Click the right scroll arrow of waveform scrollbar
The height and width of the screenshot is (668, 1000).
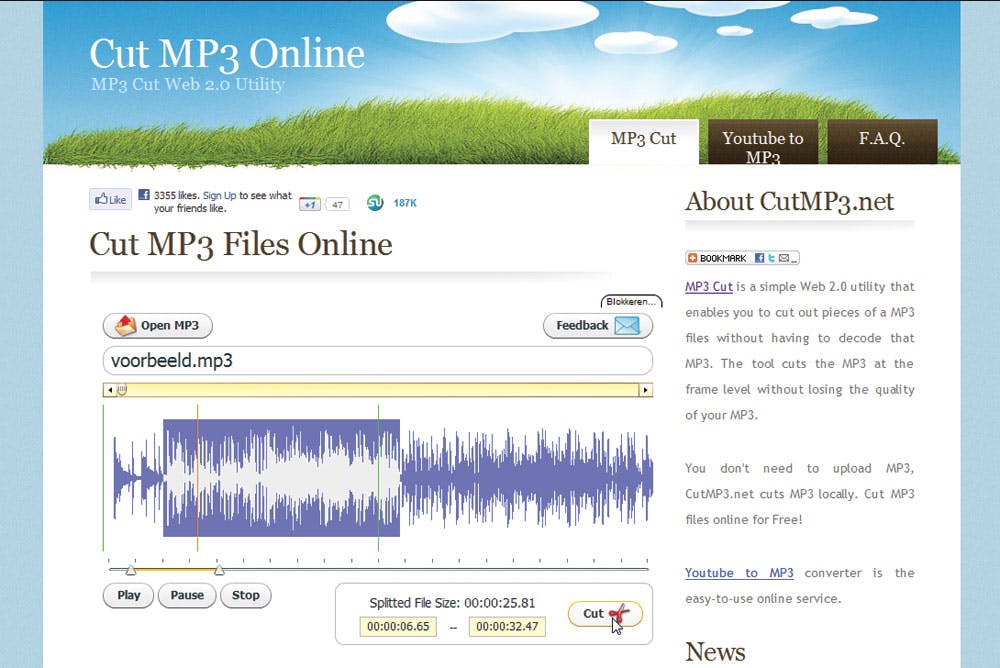click(645, 390)
